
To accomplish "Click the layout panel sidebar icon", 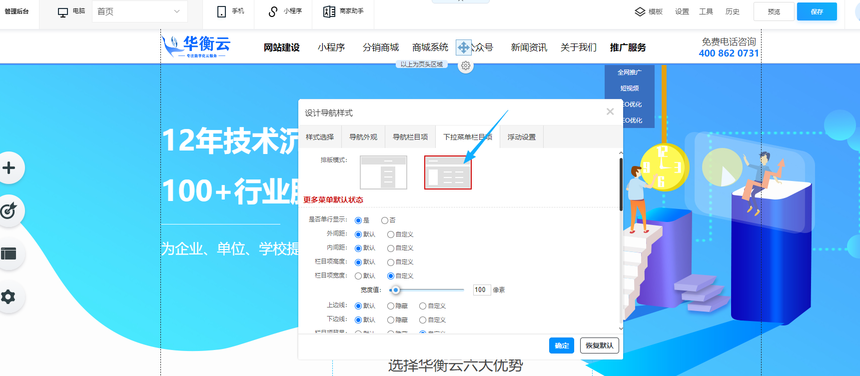I will pos(8,254).
